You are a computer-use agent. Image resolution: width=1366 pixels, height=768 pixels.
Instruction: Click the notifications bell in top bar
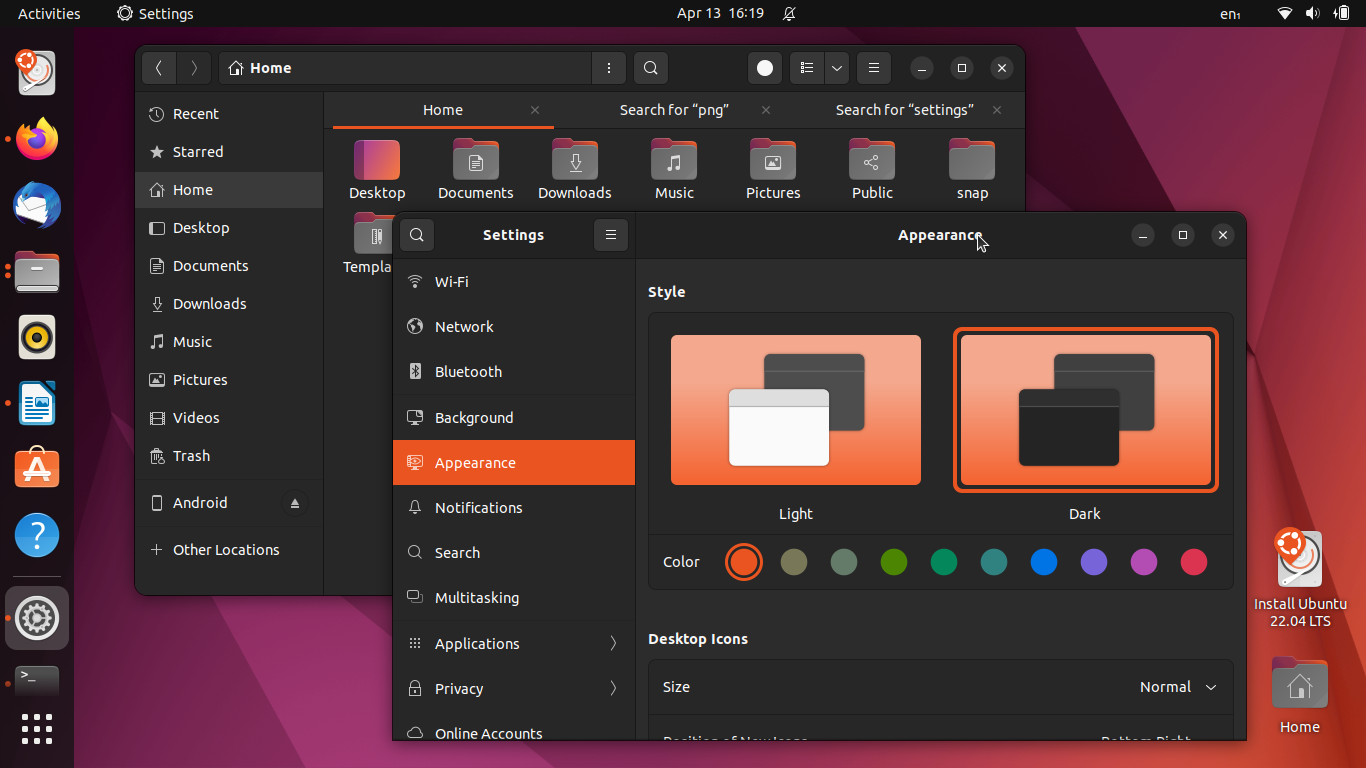pyautogui.click(x=790, y=13)
